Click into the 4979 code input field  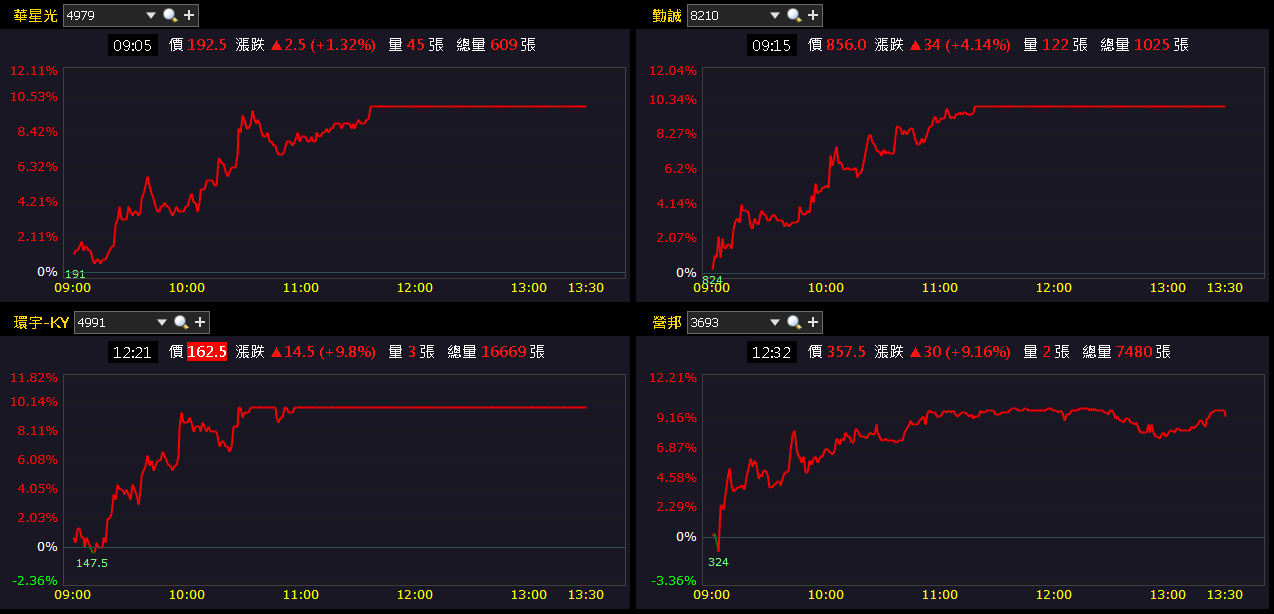[104, 15]
